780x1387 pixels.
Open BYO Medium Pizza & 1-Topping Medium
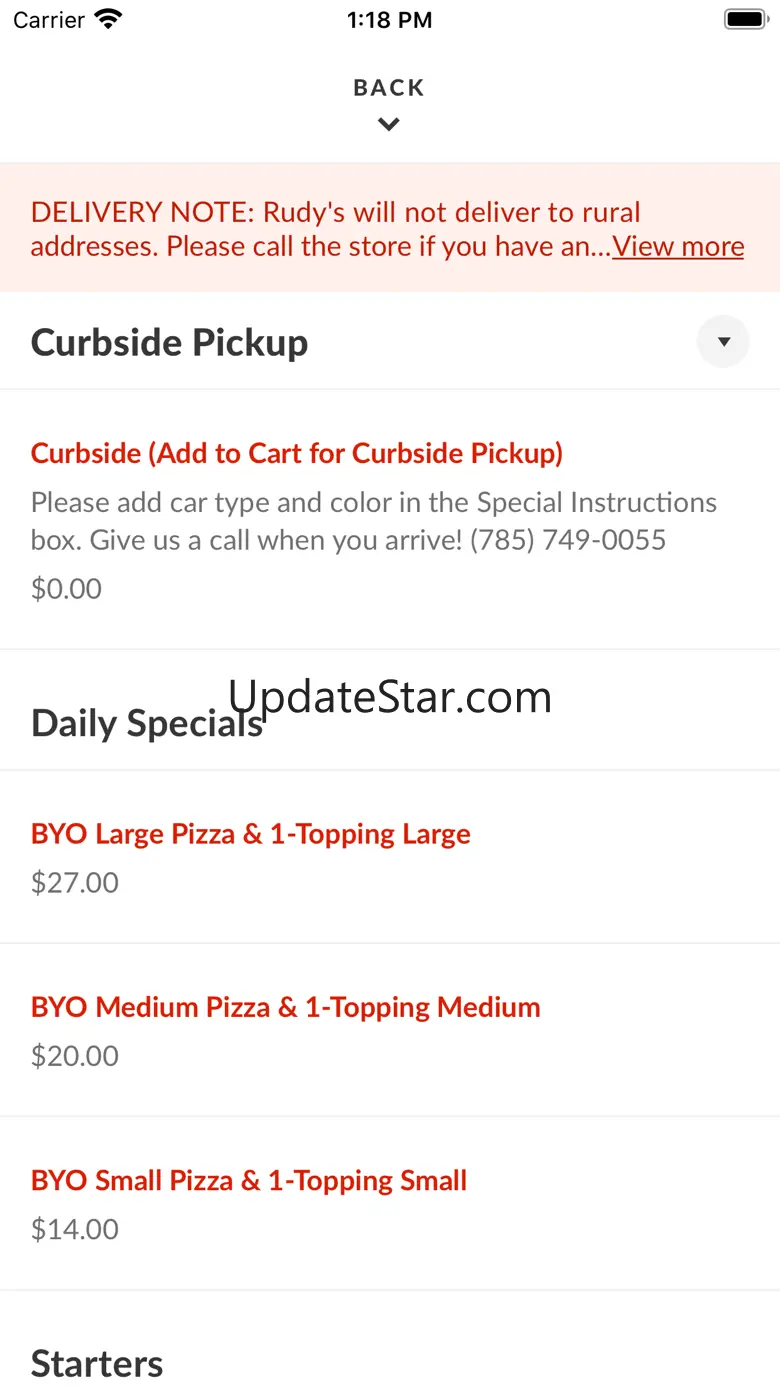pos(286,1007)
